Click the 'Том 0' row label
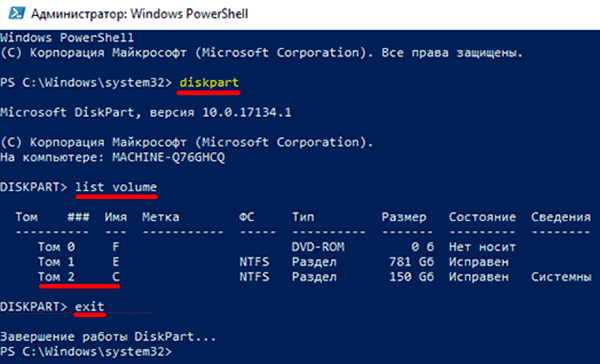 [x=56, y=247]
